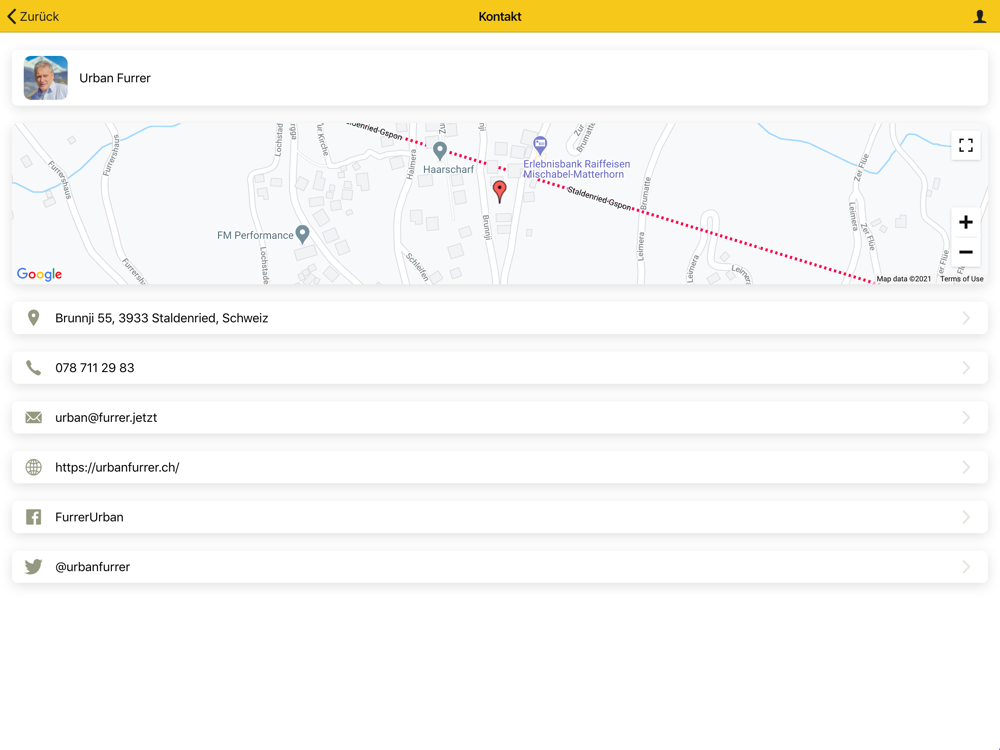Click the Kontakt header title
Viewport: 1000px width, 750px height.
(500, 17)
